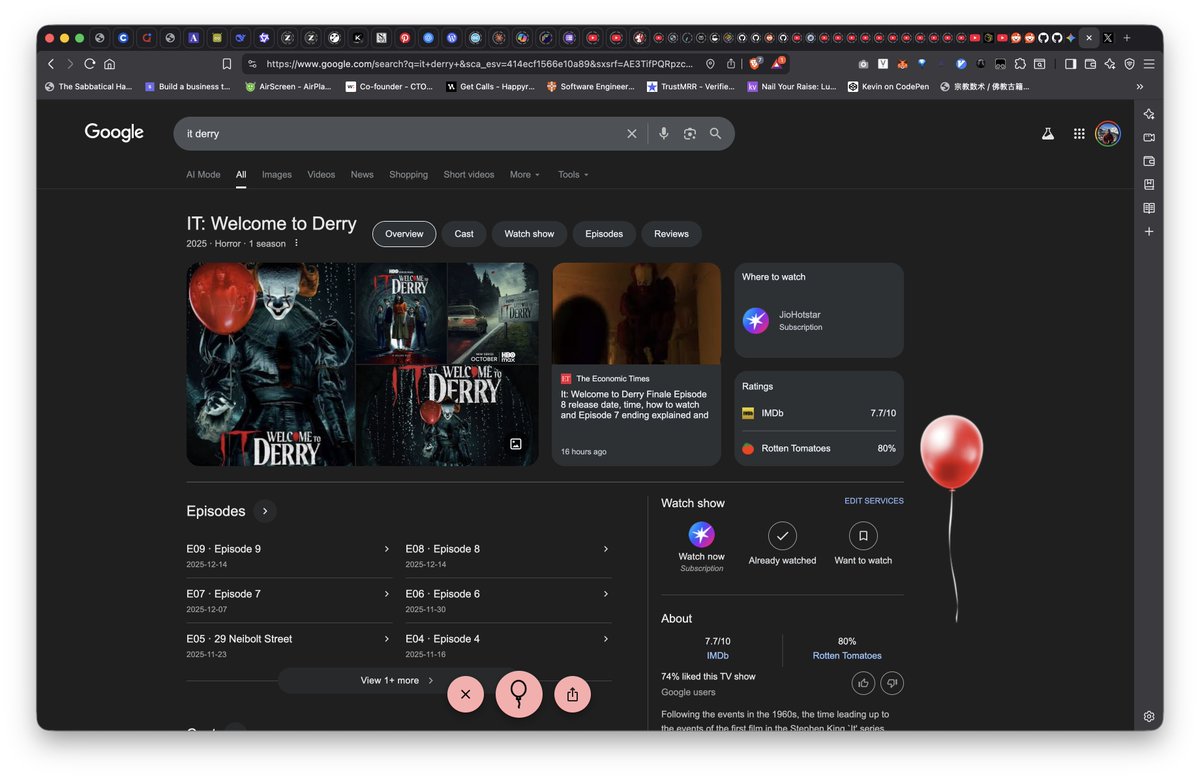Image resolution: width=1200 pixels, height=779 pixels.
Task: Click the Google logo
Action: [x=114, y=133]
